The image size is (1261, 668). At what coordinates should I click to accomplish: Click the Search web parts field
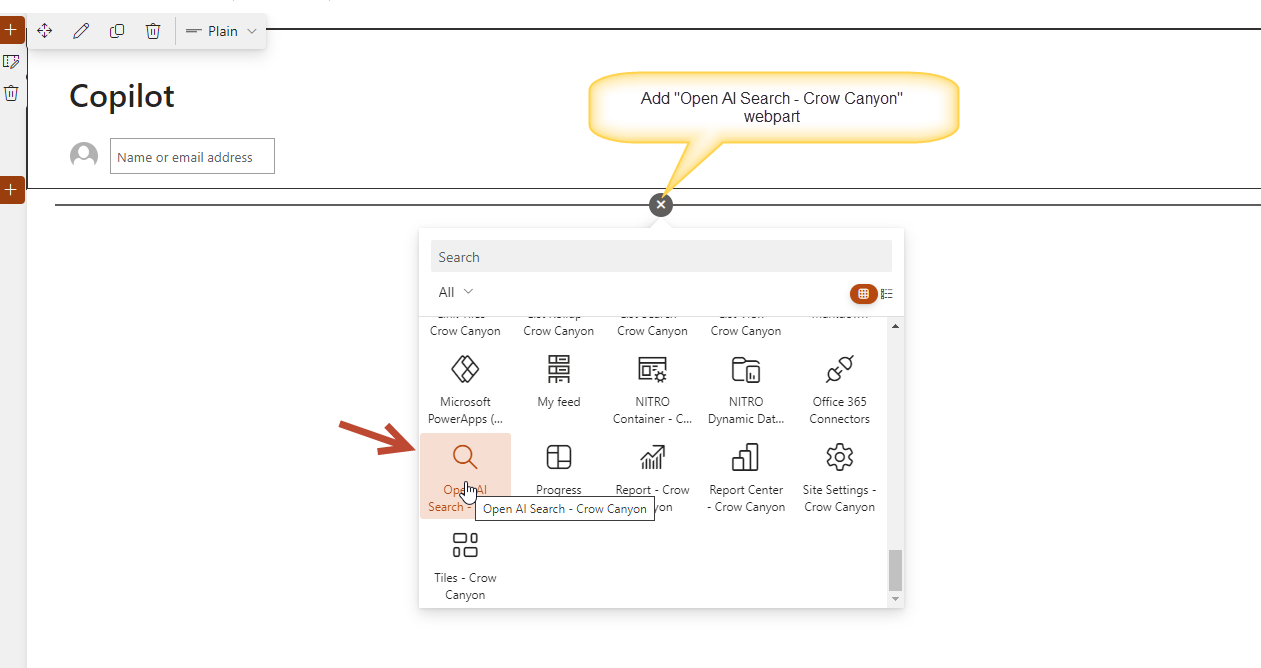[660, 257]
